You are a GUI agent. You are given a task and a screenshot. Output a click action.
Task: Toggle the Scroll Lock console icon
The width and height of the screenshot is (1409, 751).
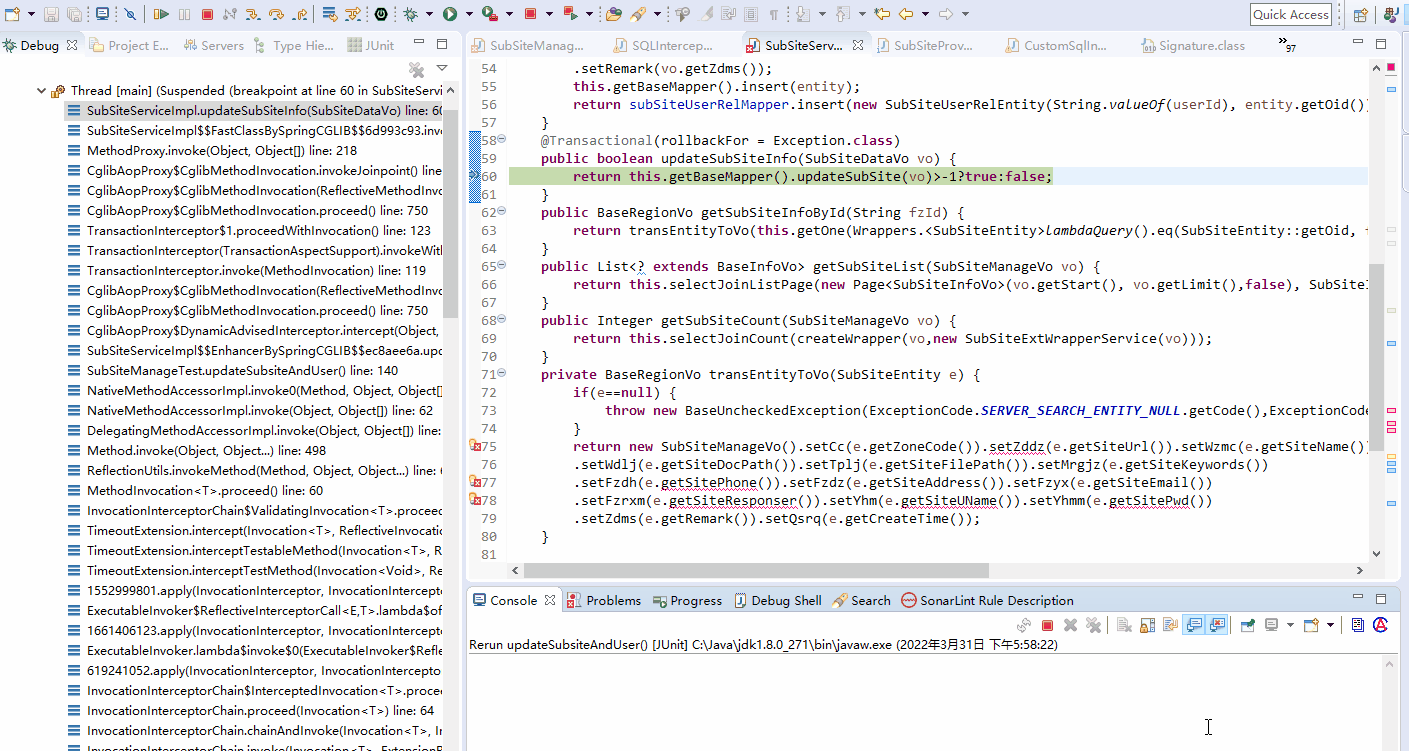click(1147, 625)
